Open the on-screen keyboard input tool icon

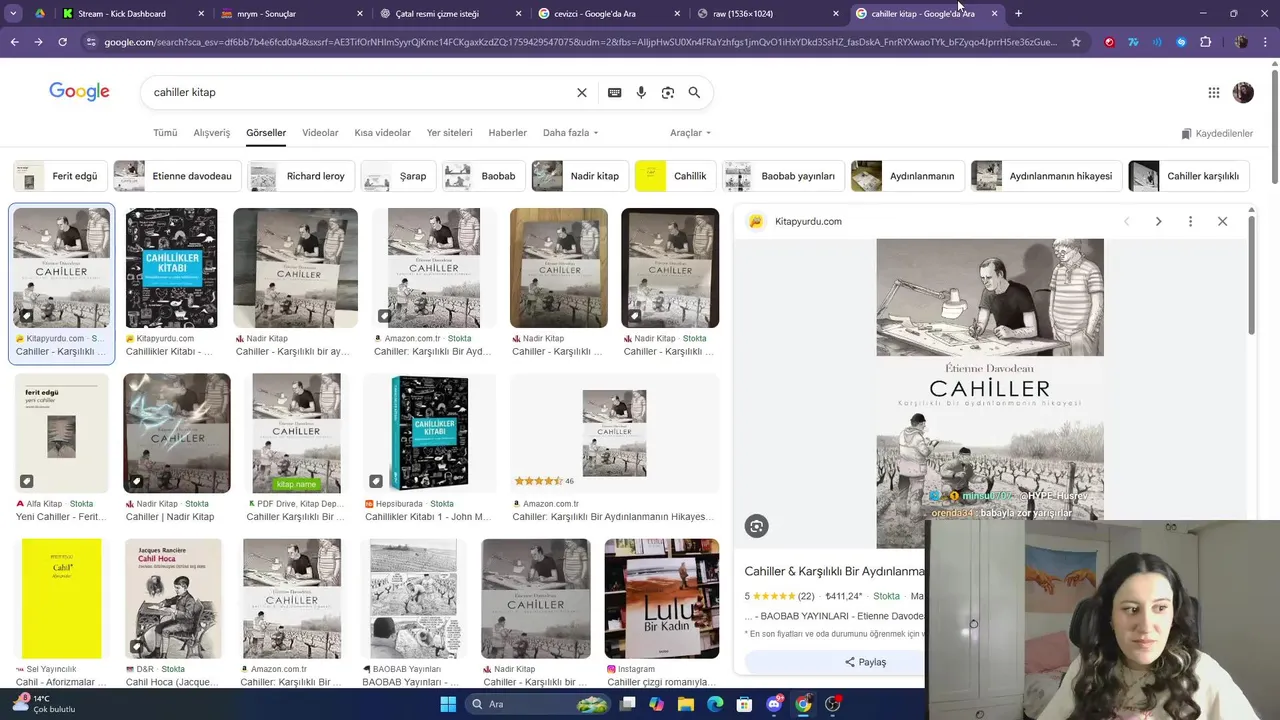615,92
